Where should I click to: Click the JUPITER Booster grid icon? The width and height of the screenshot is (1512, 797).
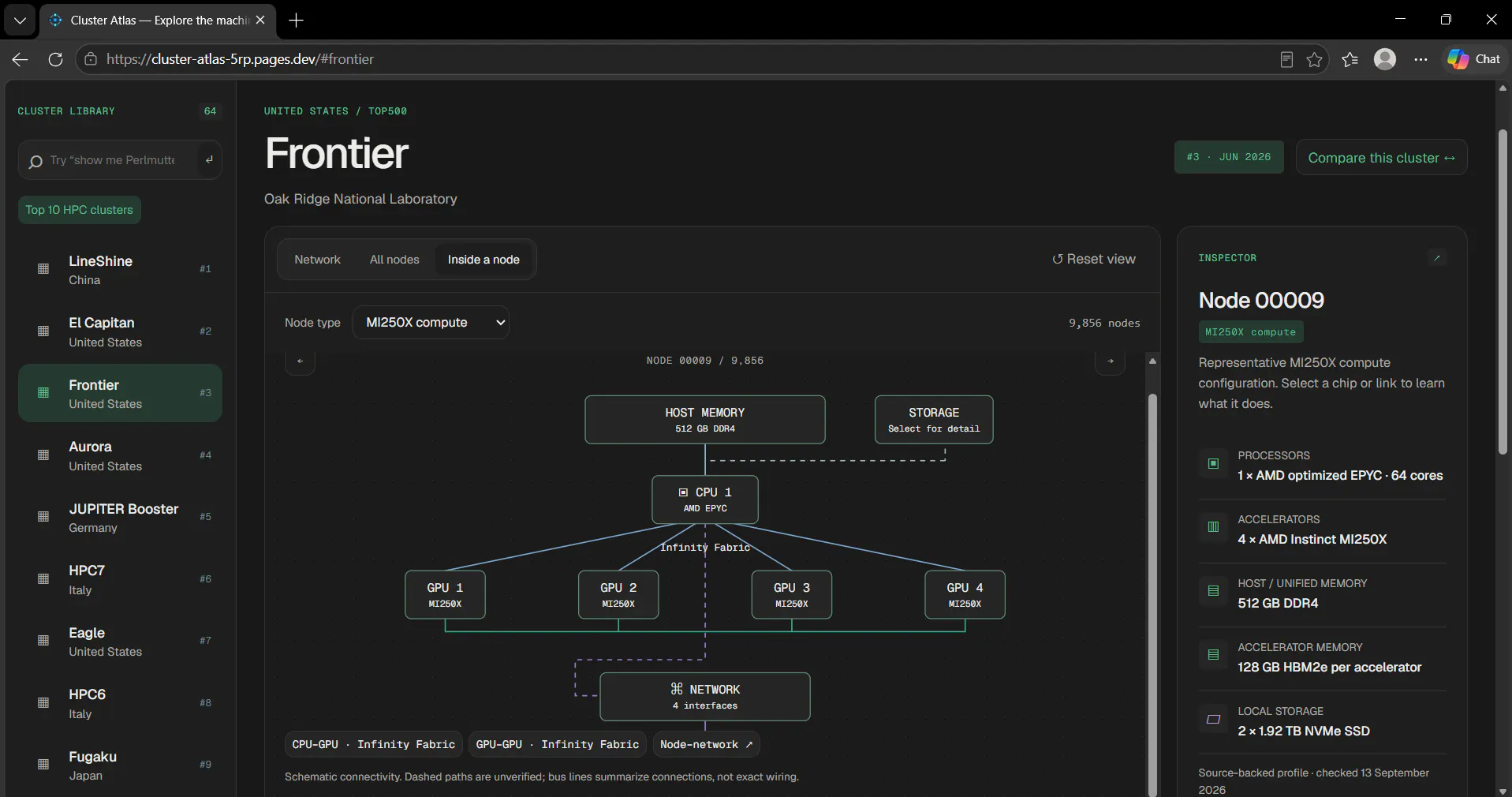(x=43, y=517)
